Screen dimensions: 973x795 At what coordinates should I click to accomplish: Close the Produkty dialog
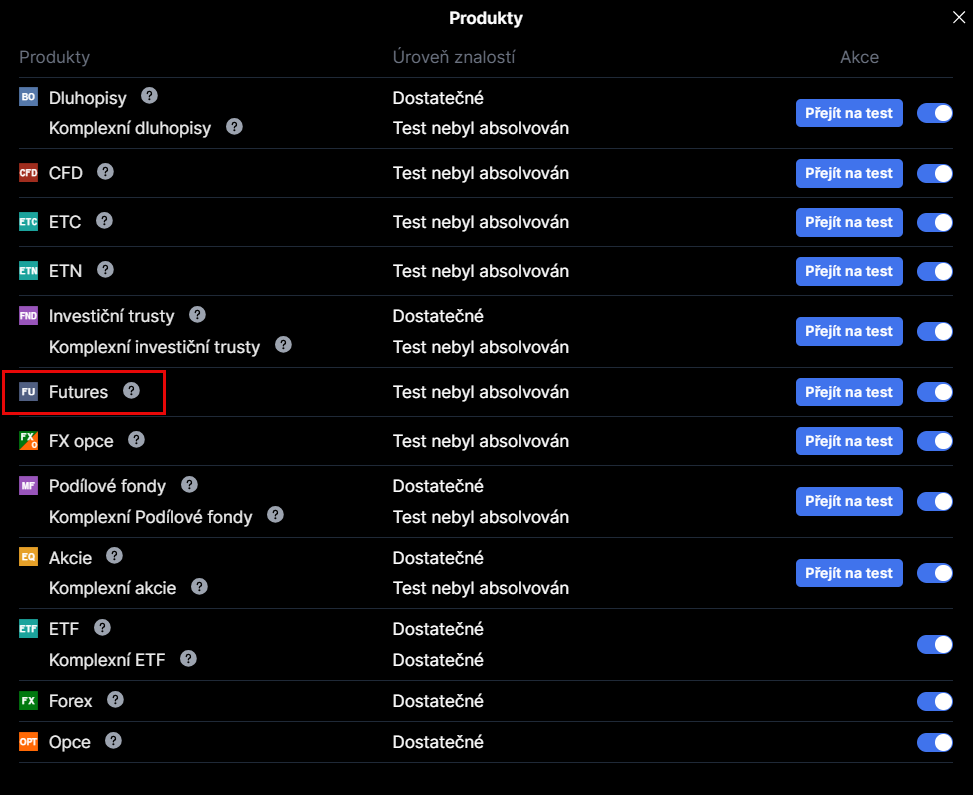(x=957, y=16)
